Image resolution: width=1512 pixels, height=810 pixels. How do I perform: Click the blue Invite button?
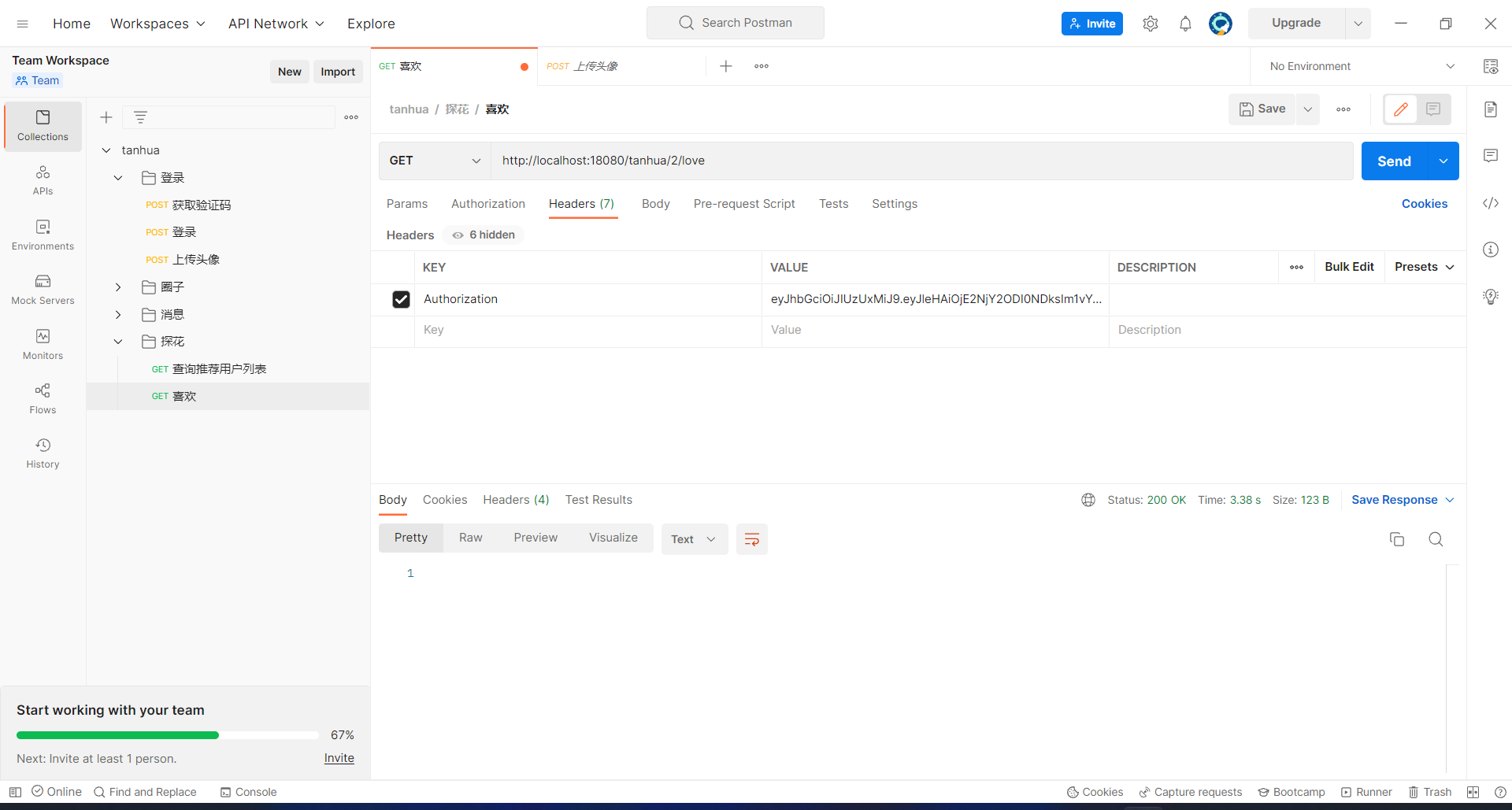1092,24
